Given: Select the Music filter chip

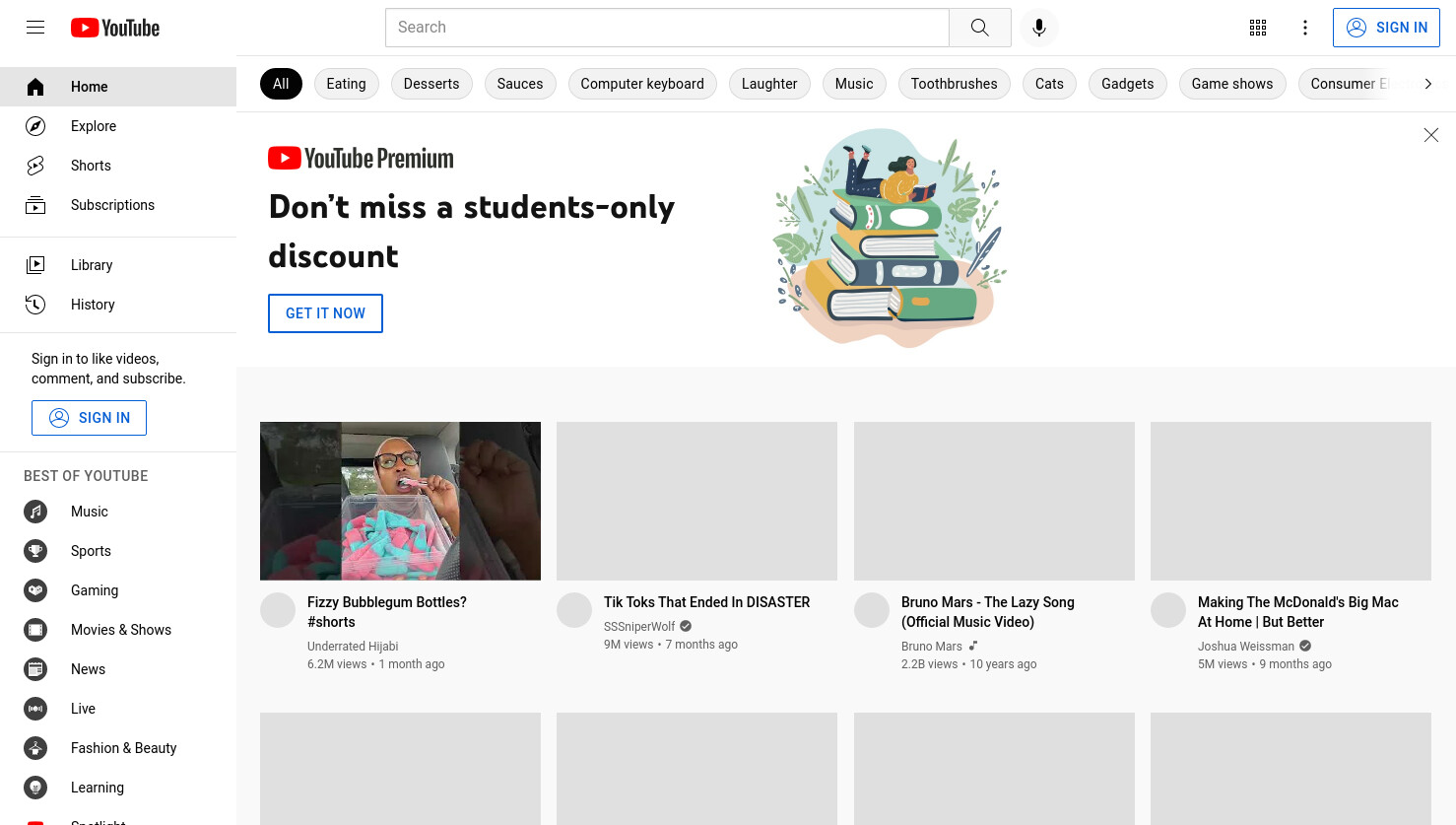Looking at the screenshot, I should [854, 84].
